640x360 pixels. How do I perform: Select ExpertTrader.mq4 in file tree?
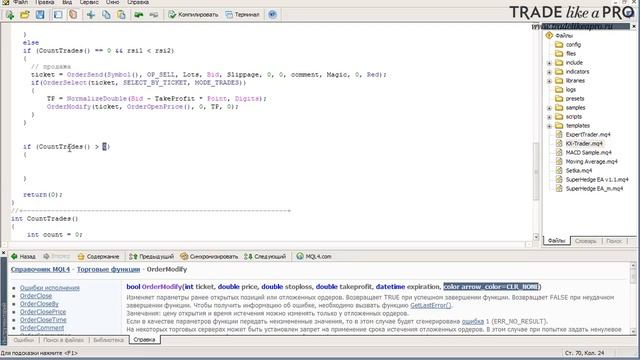tap(588, 134)
